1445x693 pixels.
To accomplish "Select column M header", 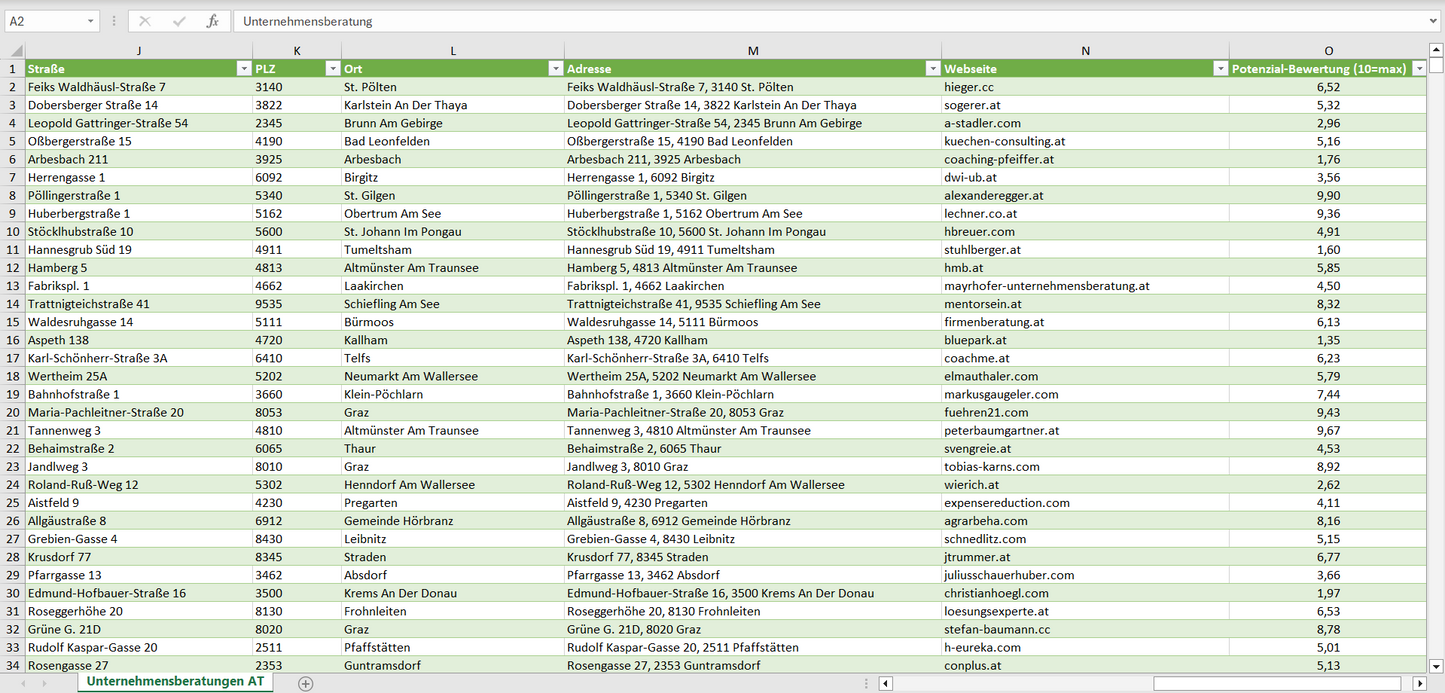I will tap(752, 51).
